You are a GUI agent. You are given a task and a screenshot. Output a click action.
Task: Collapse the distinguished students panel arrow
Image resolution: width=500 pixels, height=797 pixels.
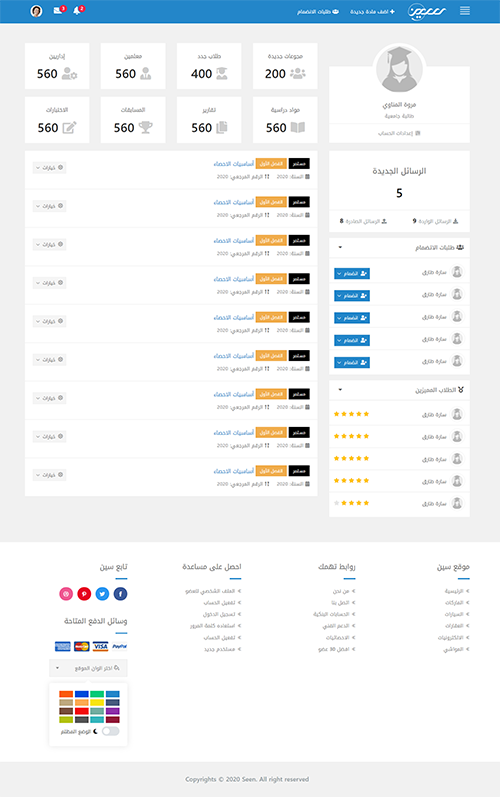pyautogui.click(x=340, y=390)
